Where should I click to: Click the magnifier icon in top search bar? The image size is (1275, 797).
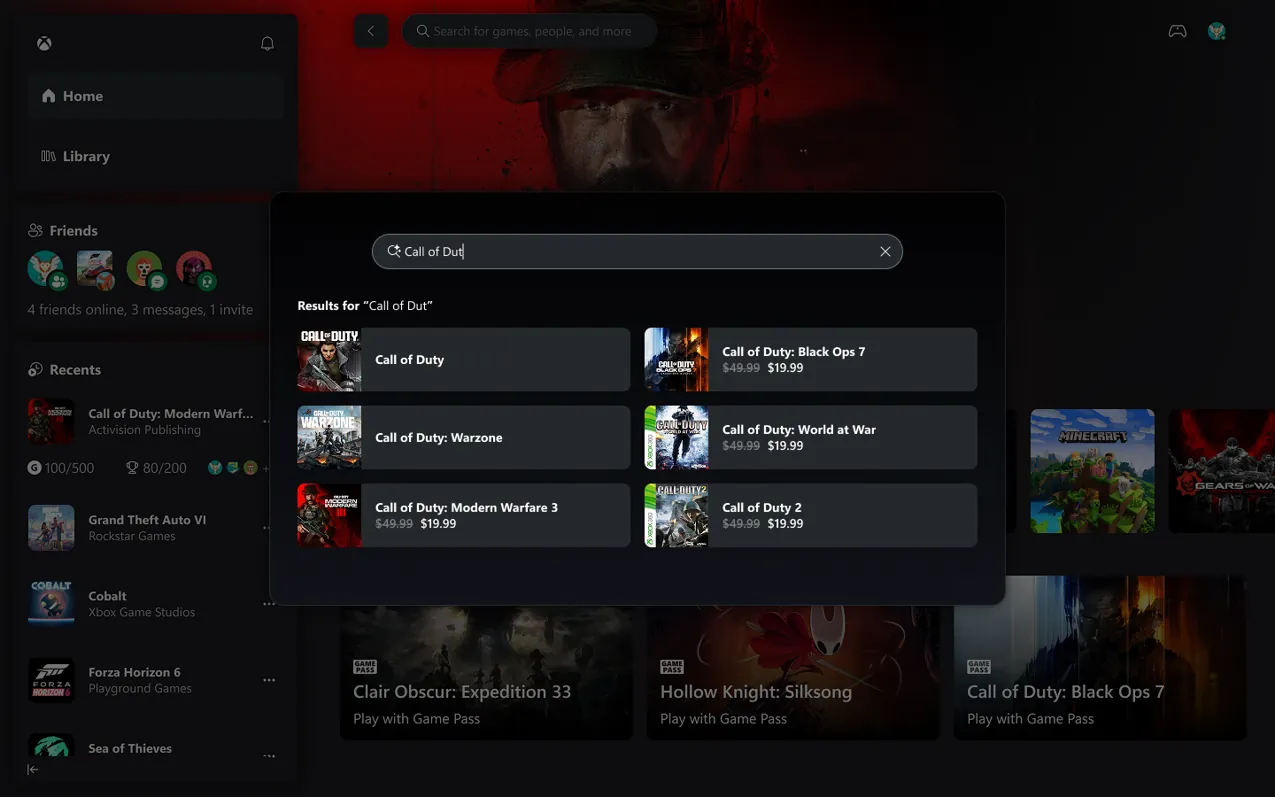423,31
